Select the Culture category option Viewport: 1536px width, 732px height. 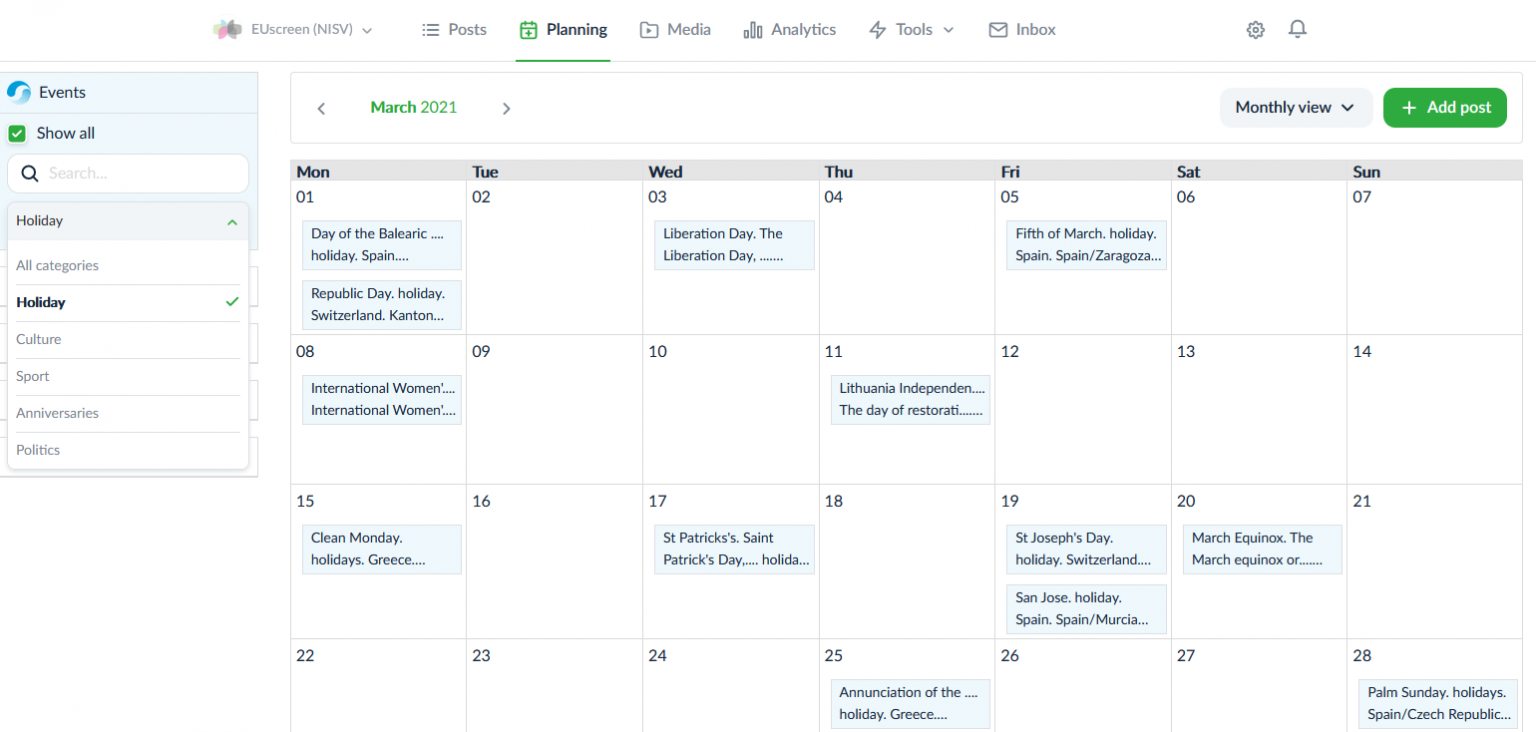click(39, 339)
